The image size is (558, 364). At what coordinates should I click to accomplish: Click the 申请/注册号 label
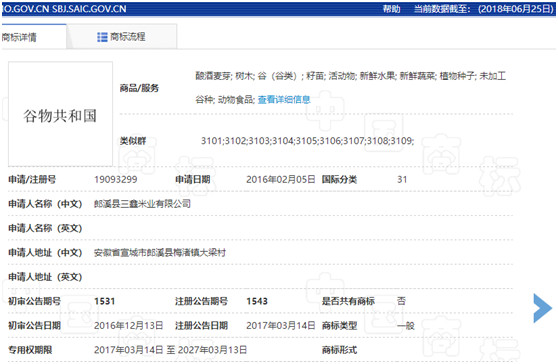32,179
